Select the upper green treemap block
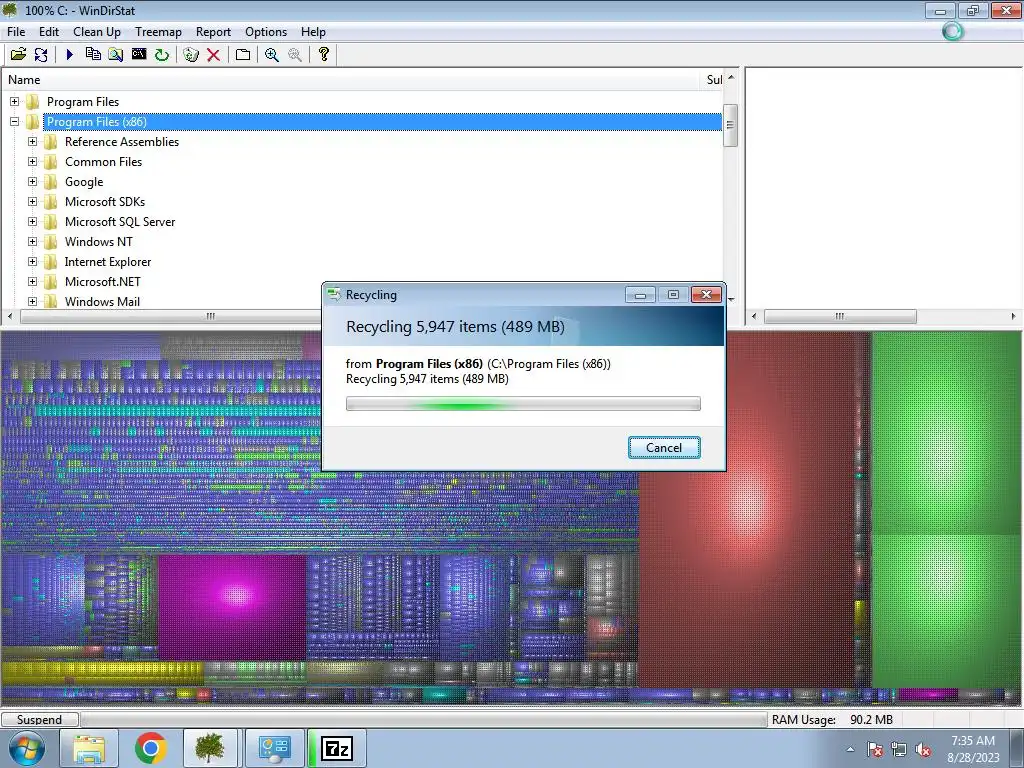 (x=945, y=433)
